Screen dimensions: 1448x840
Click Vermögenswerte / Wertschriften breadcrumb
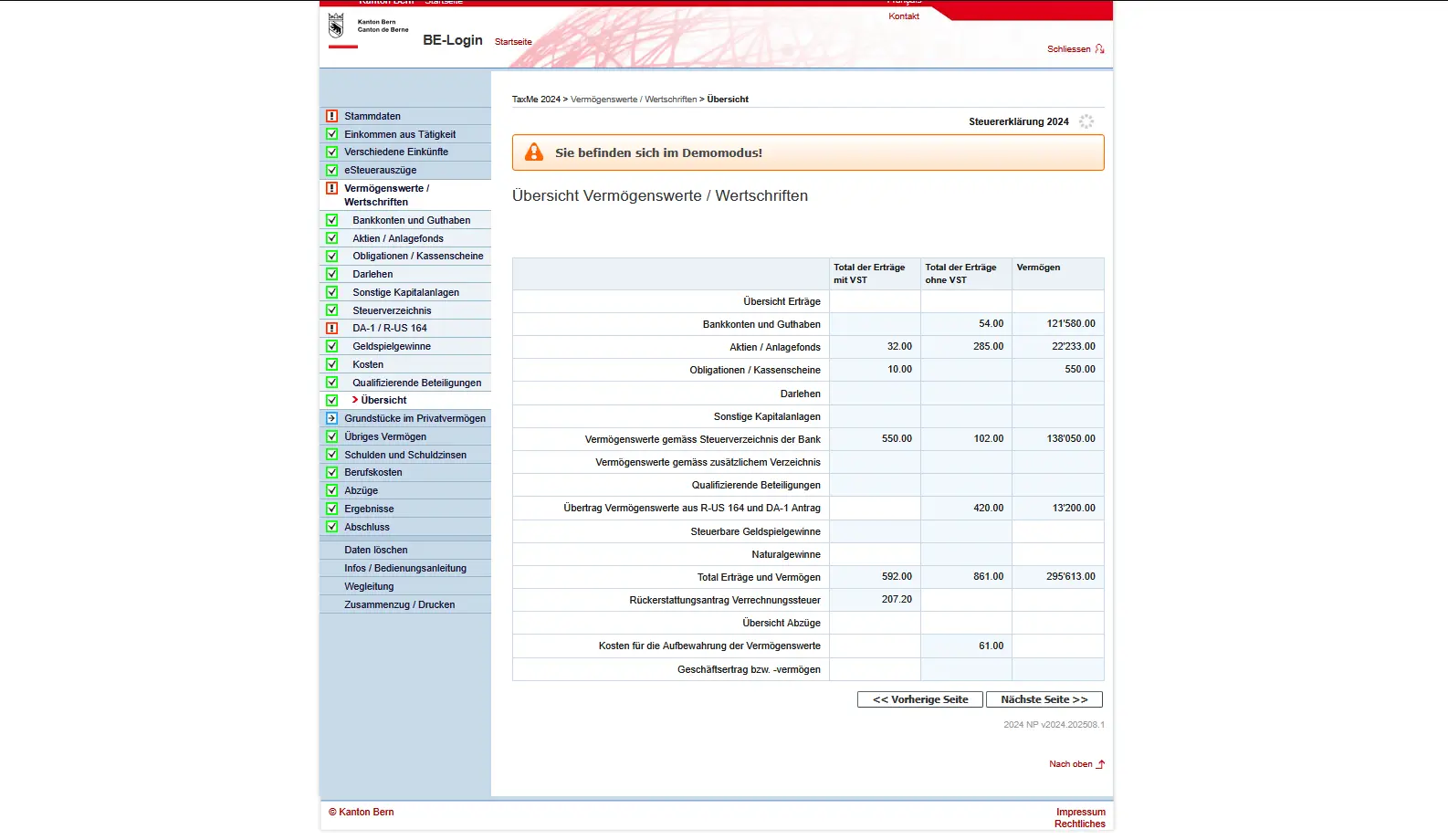tap(634, 100)
